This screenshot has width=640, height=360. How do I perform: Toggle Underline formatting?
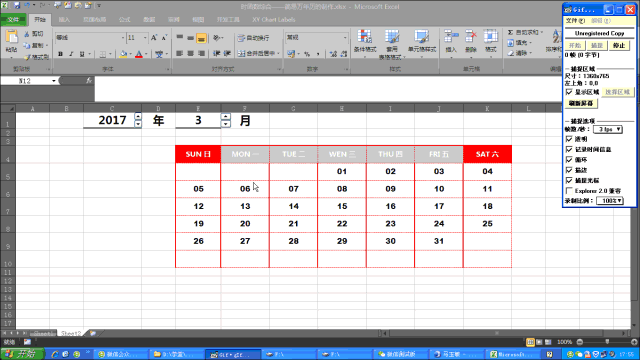(82, 54)
